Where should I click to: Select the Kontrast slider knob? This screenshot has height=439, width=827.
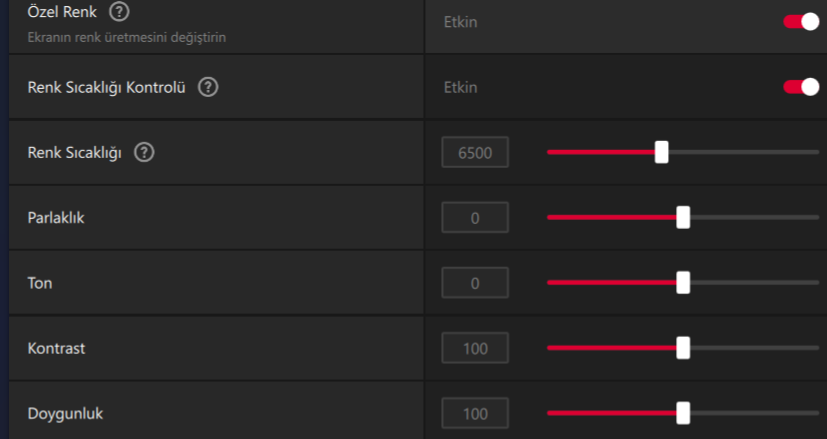click(683, 348)
